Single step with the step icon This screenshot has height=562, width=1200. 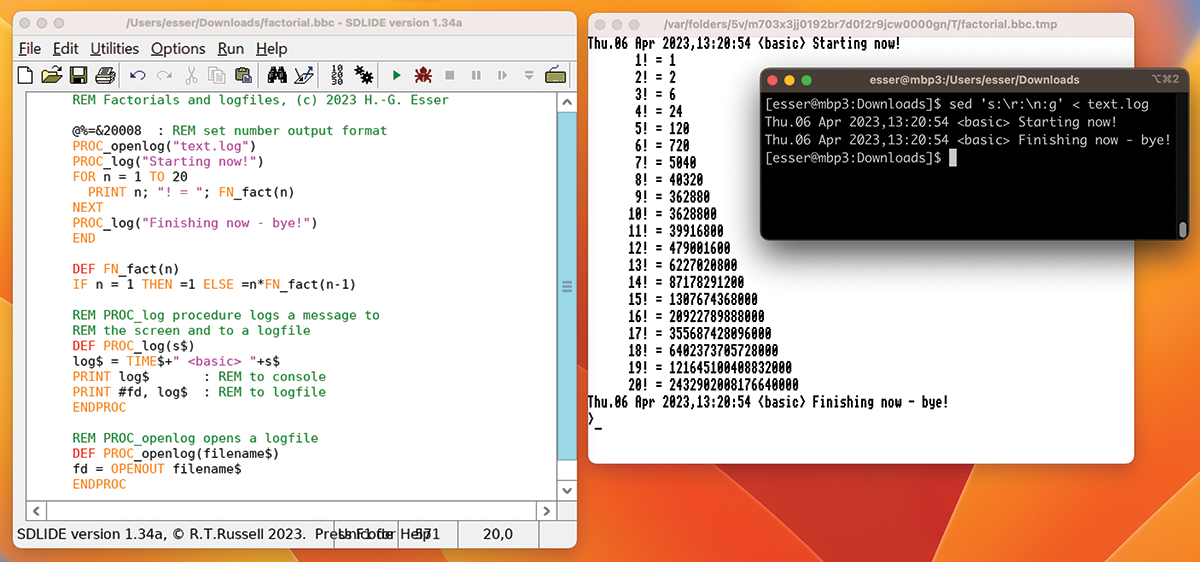(502, 75)
